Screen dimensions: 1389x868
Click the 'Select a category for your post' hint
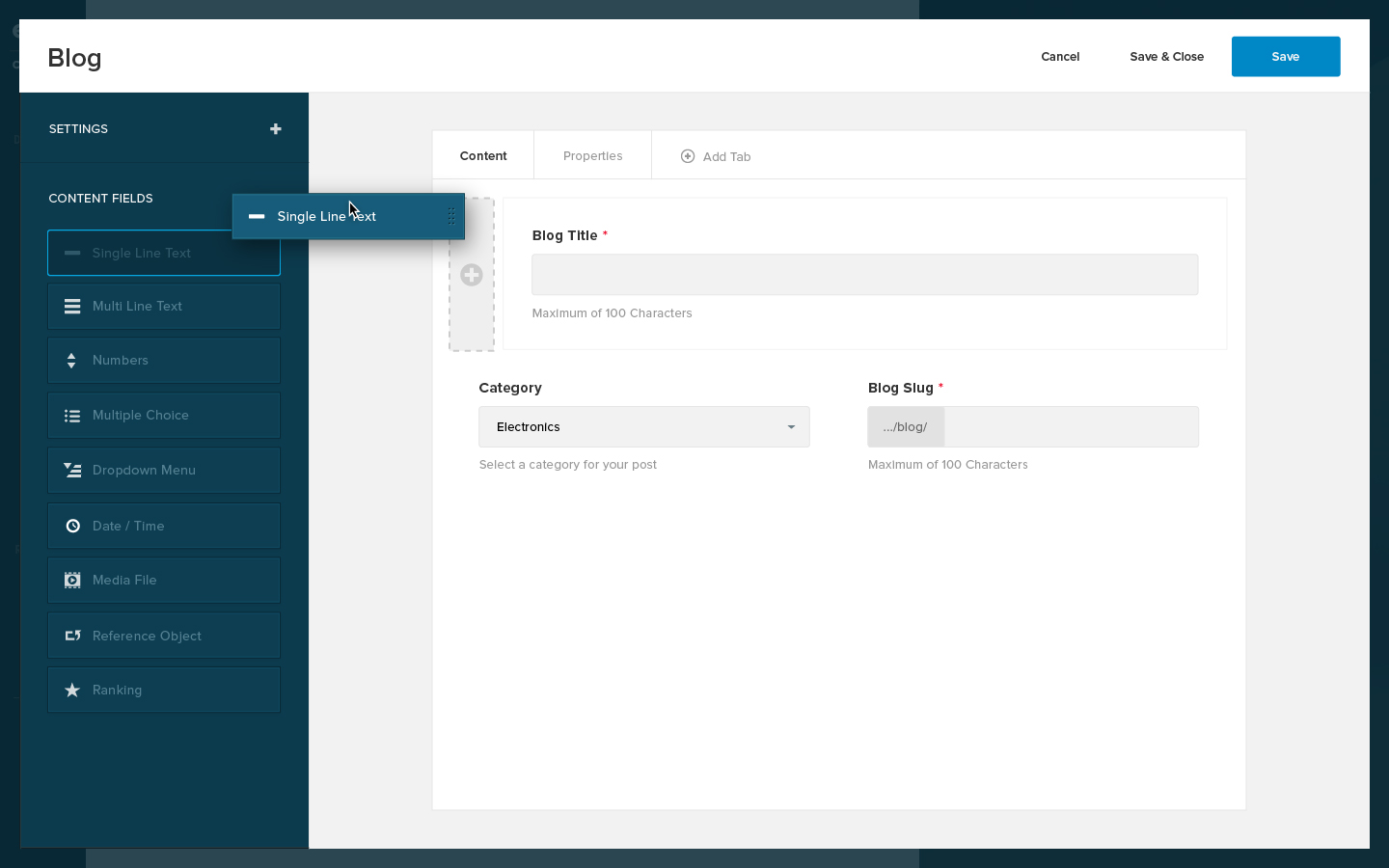(x=568, y=465)
